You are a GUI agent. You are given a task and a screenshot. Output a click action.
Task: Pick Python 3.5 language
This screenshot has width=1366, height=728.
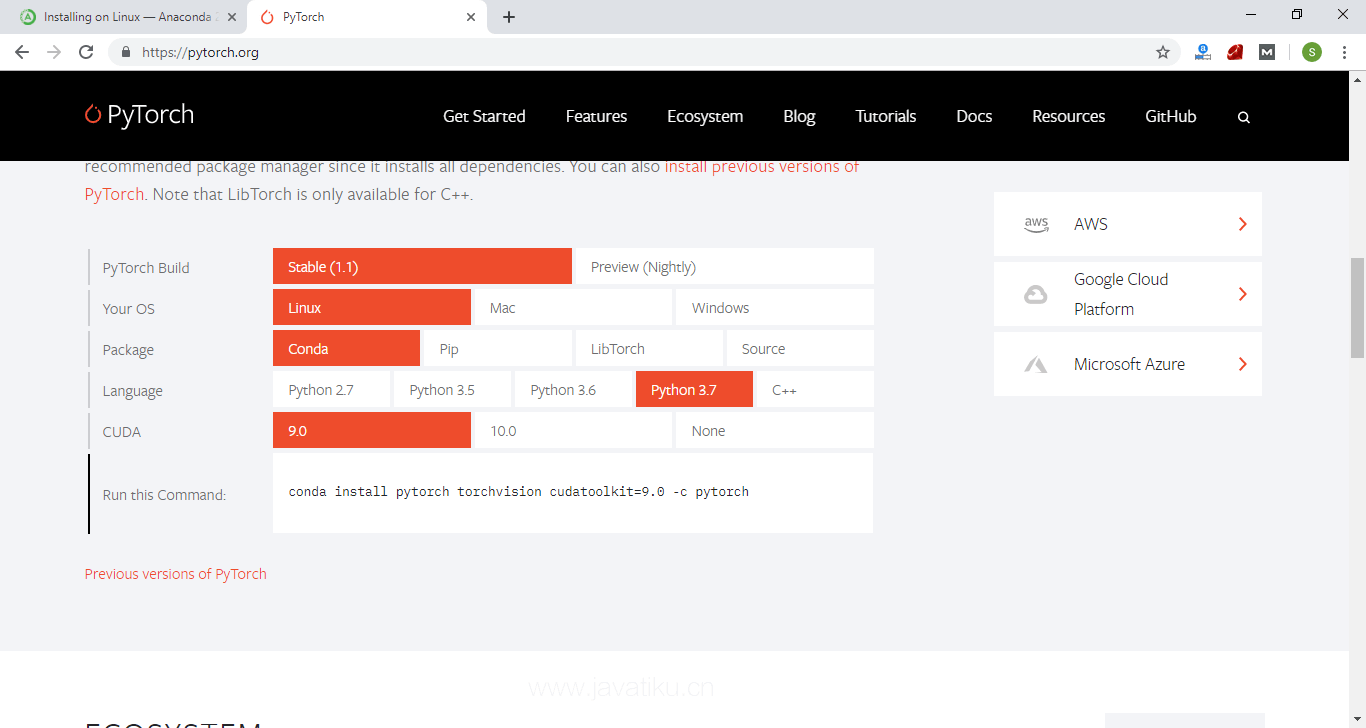452,389
